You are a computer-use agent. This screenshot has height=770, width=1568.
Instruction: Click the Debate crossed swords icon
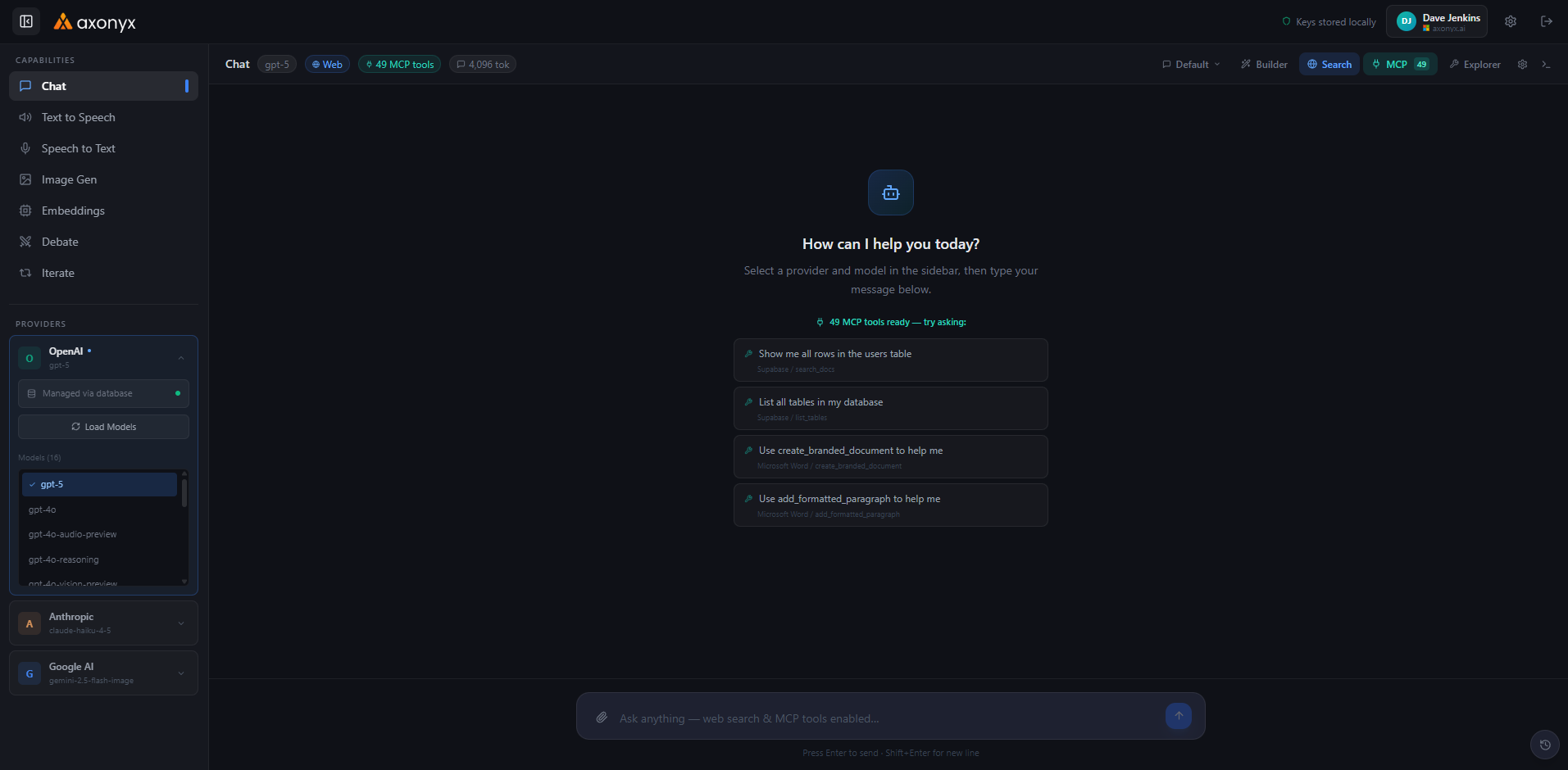[x=25, y=242]
